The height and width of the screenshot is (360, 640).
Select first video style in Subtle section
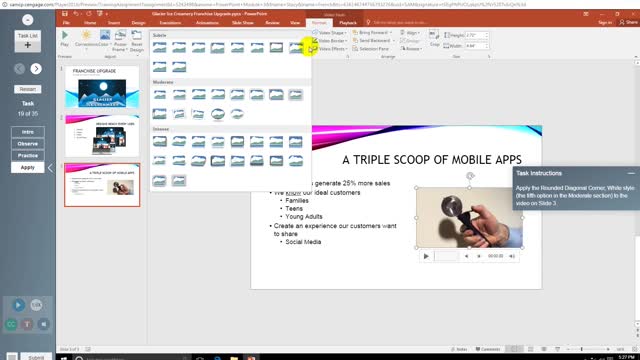[x=160, y=48]
